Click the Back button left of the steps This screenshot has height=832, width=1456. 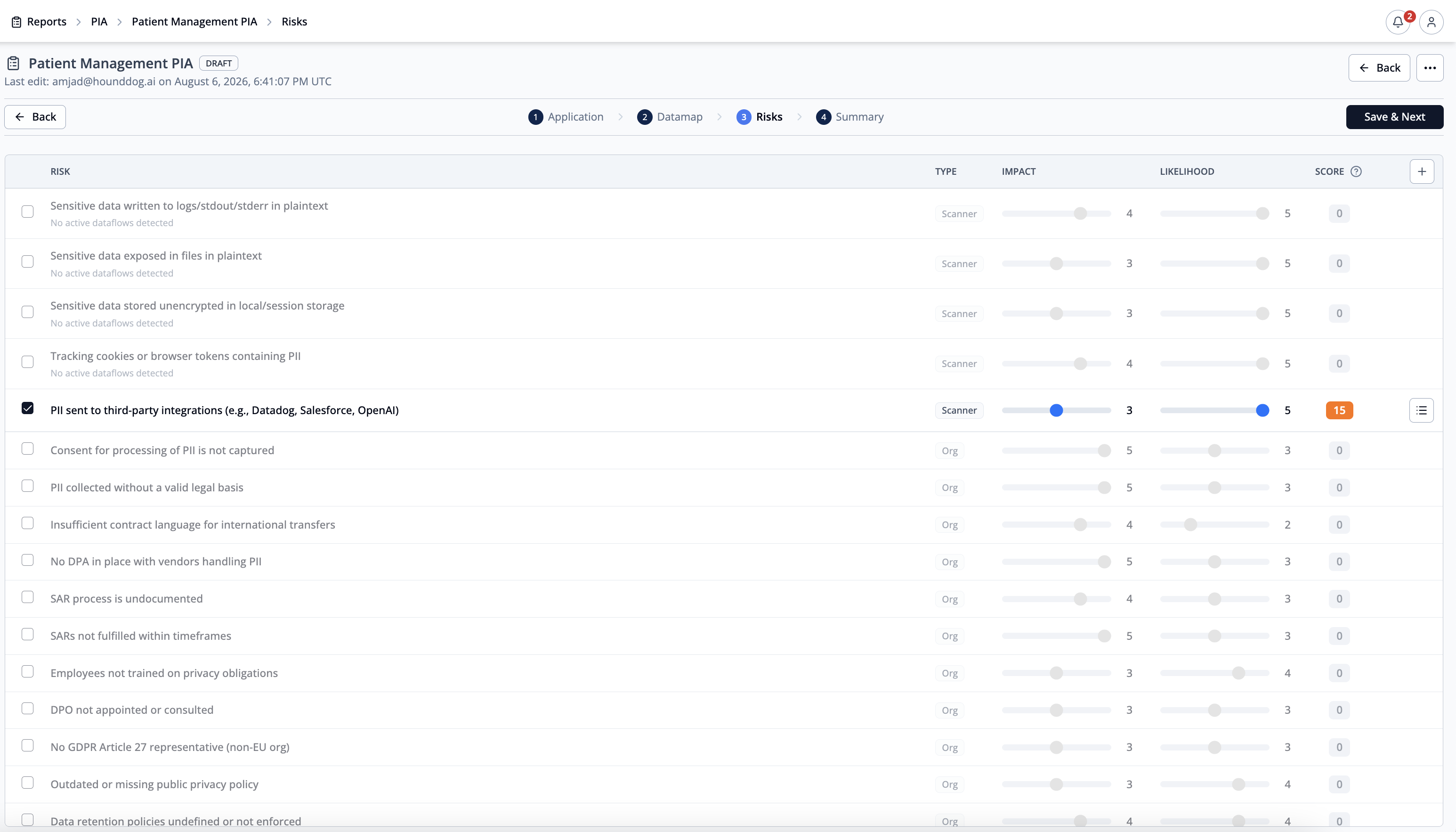point(35,117)
